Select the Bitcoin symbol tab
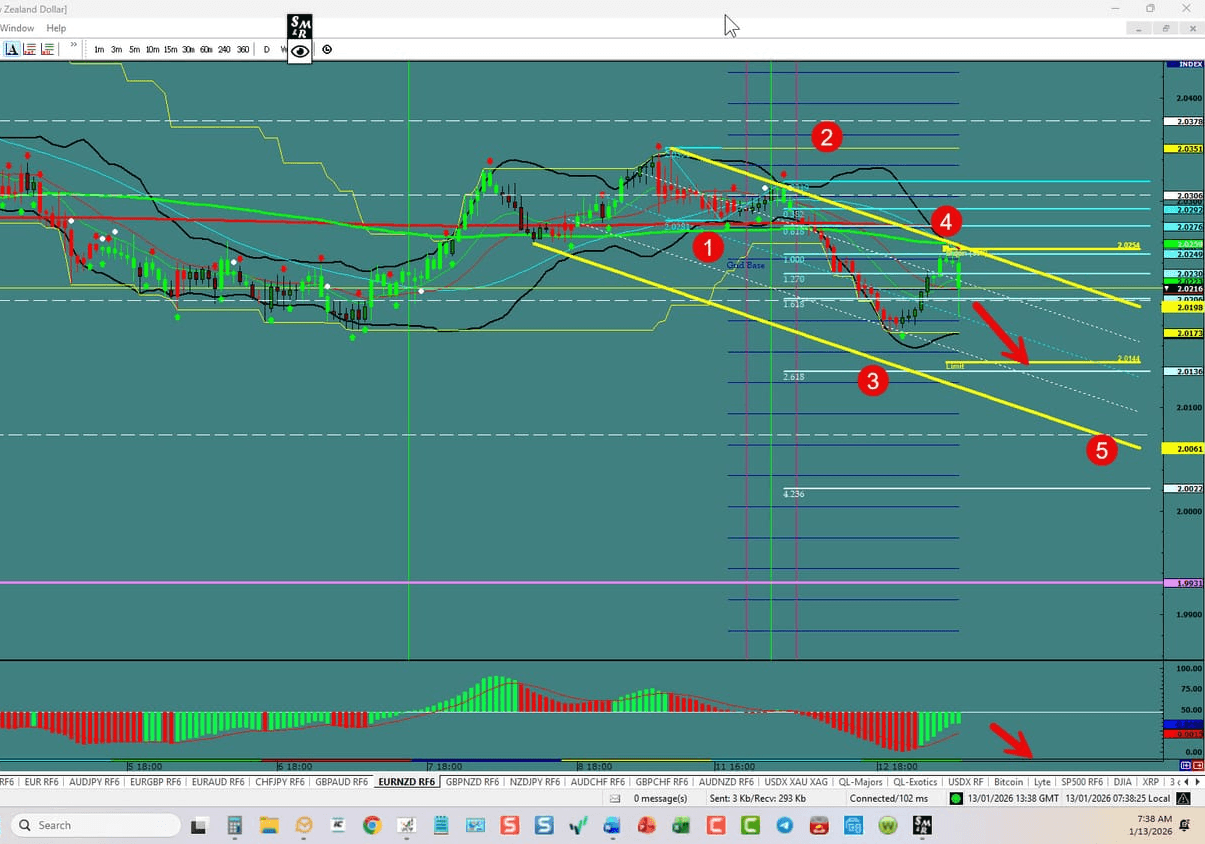1205x844 pixels. 1008,781
